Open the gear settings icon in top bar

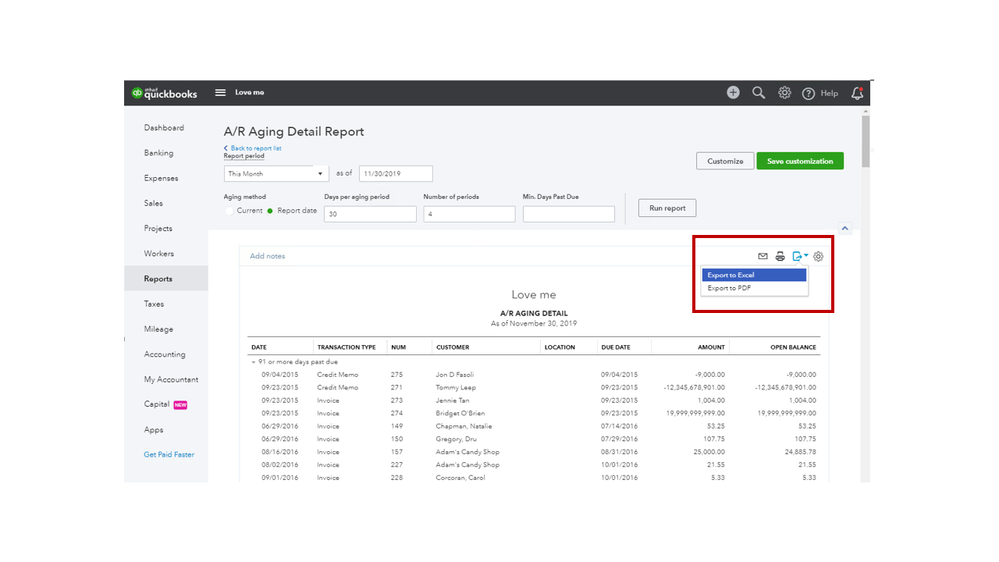coord(785,93)
